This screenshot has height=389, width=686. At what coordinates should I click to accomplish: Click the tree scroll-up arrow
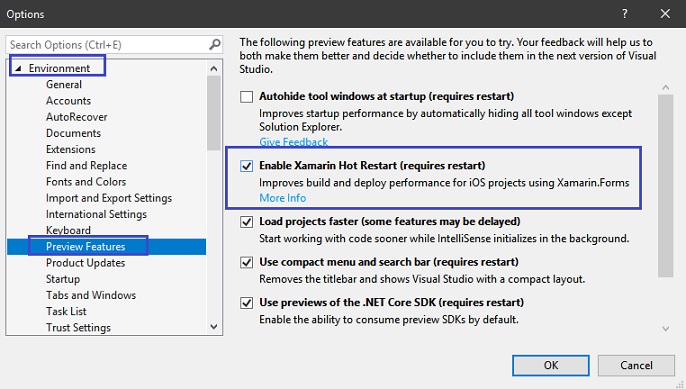click(x=214, y=68)
